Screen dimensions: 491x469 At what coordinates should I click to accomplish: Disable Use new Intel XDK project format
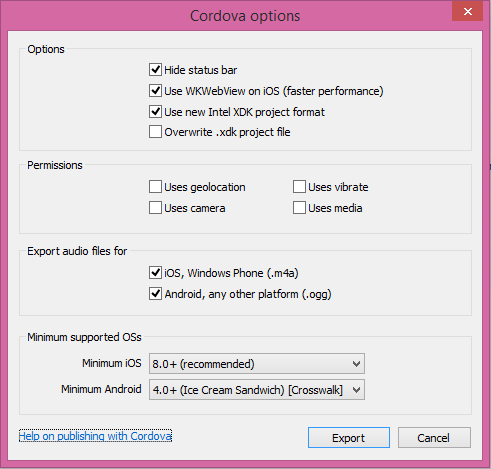pos(155,112)
